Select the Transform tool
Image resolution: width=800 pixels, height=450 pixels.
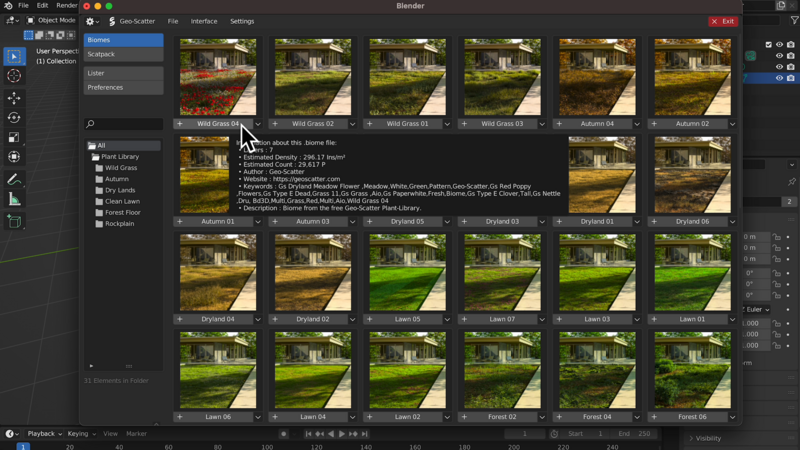click(14, 157)
